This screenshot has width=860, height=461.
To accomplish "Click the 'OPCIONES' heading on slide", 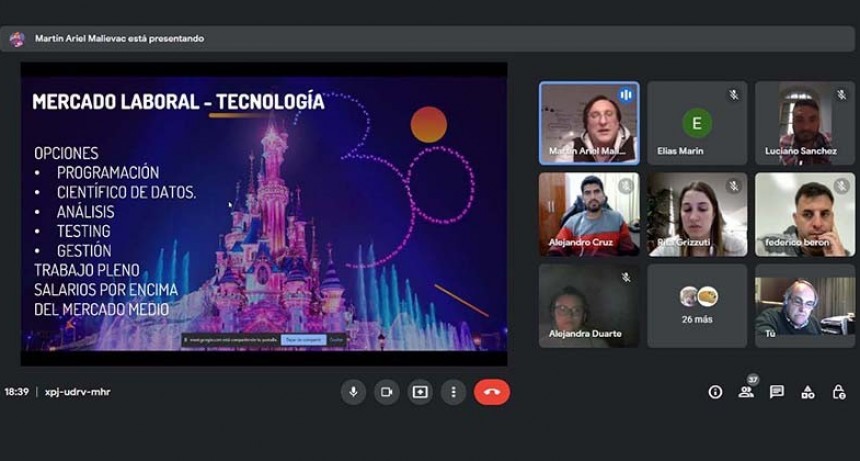I will point(66,153).
